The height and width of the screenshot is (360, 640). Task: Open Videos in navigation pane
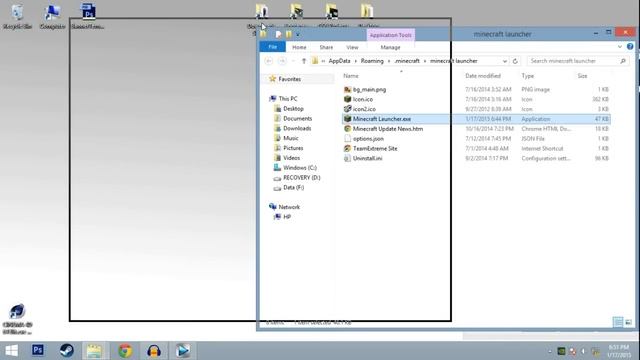click(291, 158)
